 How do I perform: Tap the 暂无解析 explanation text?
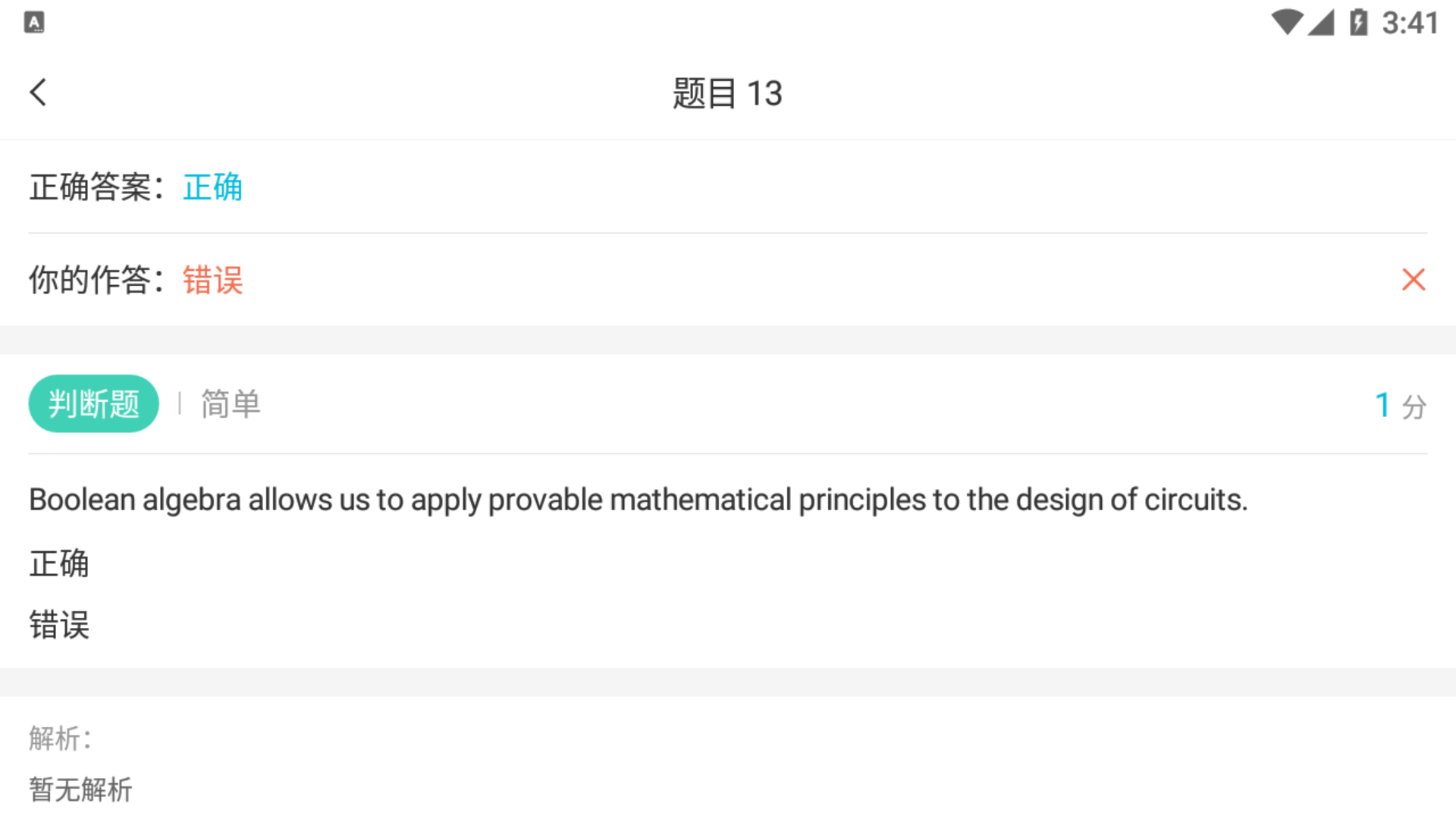(x=80, y=789)
